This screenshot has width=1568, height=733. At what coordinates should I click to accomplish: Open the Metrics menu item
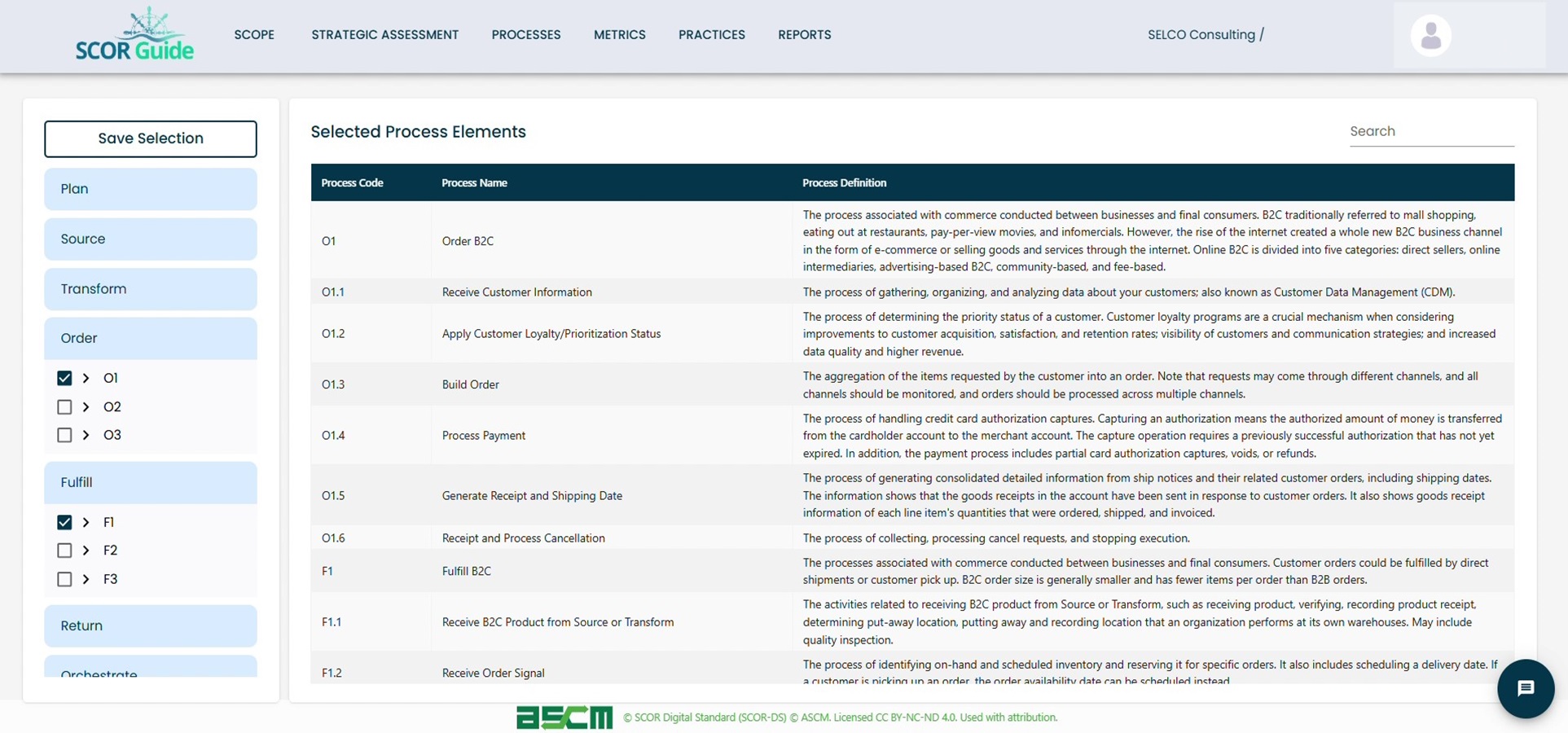[x=619, y=35]
